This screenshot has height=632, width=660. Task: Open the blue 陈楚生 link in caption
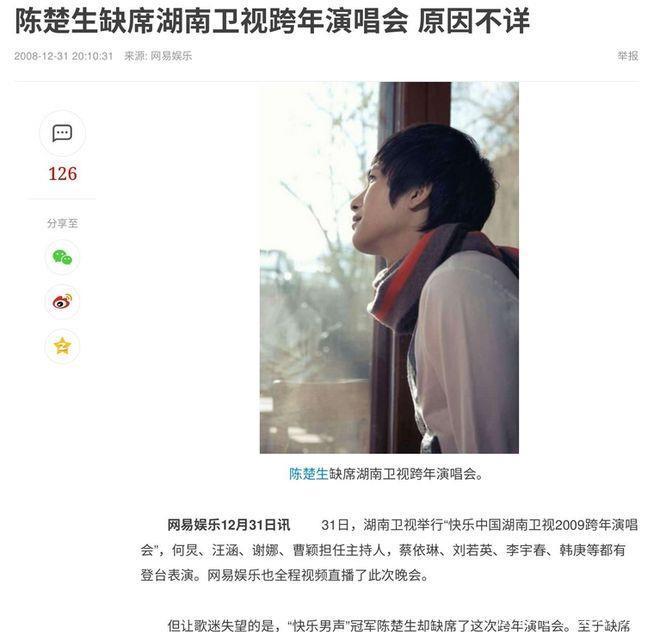click(x=309, y=474)
